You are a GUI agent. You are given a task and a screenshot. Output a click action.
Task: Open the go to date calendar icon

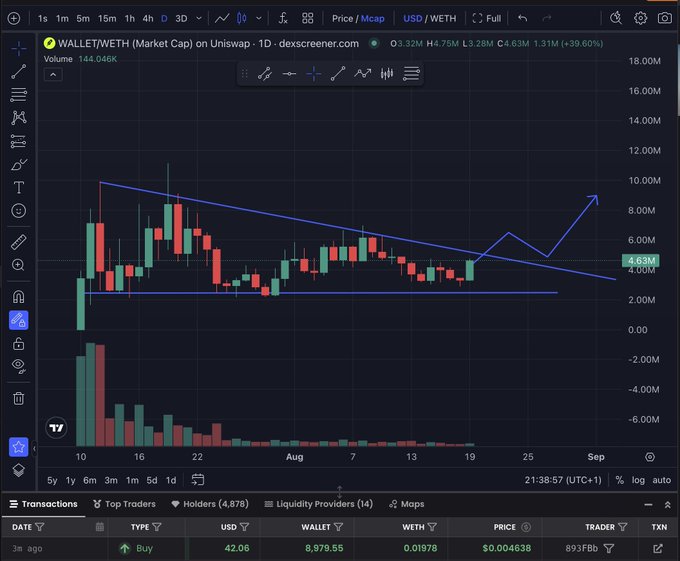tap(198, 479)
